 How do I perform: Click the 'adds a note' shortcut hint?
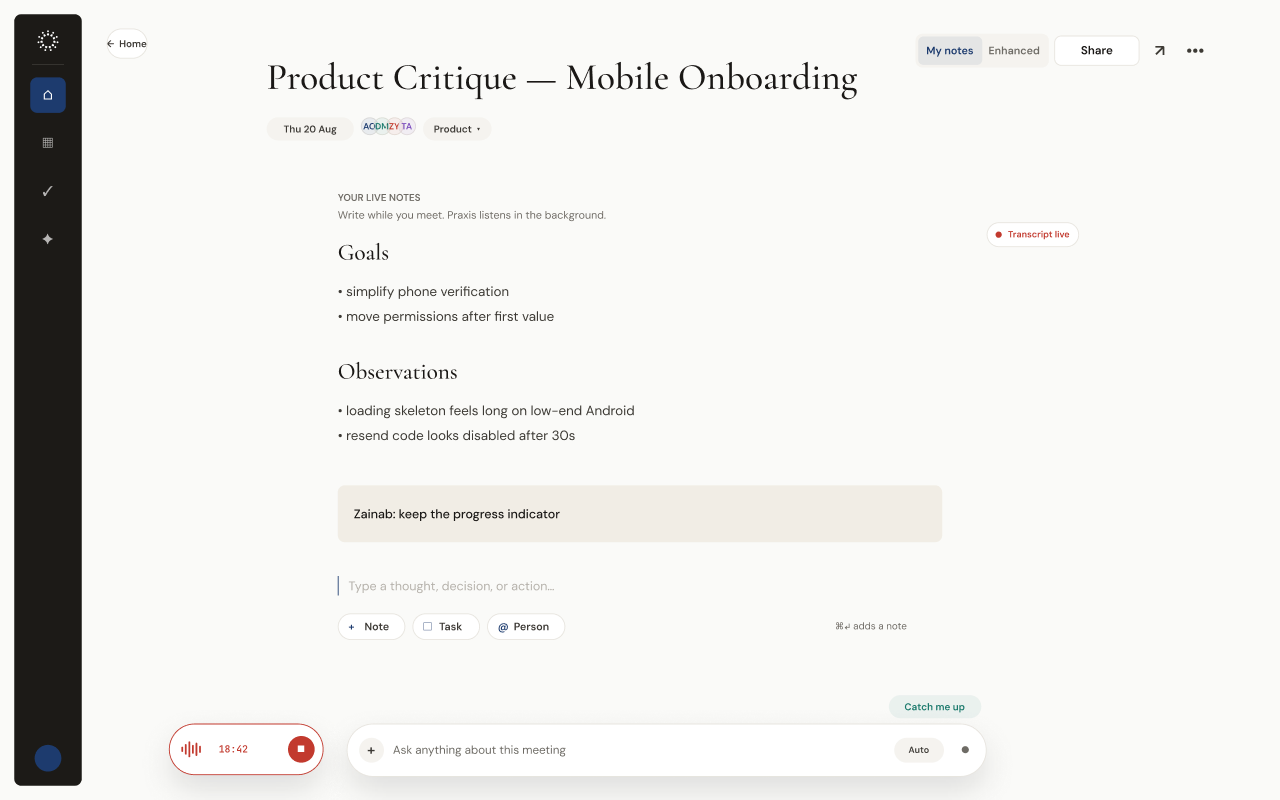[x=871, y=626]
